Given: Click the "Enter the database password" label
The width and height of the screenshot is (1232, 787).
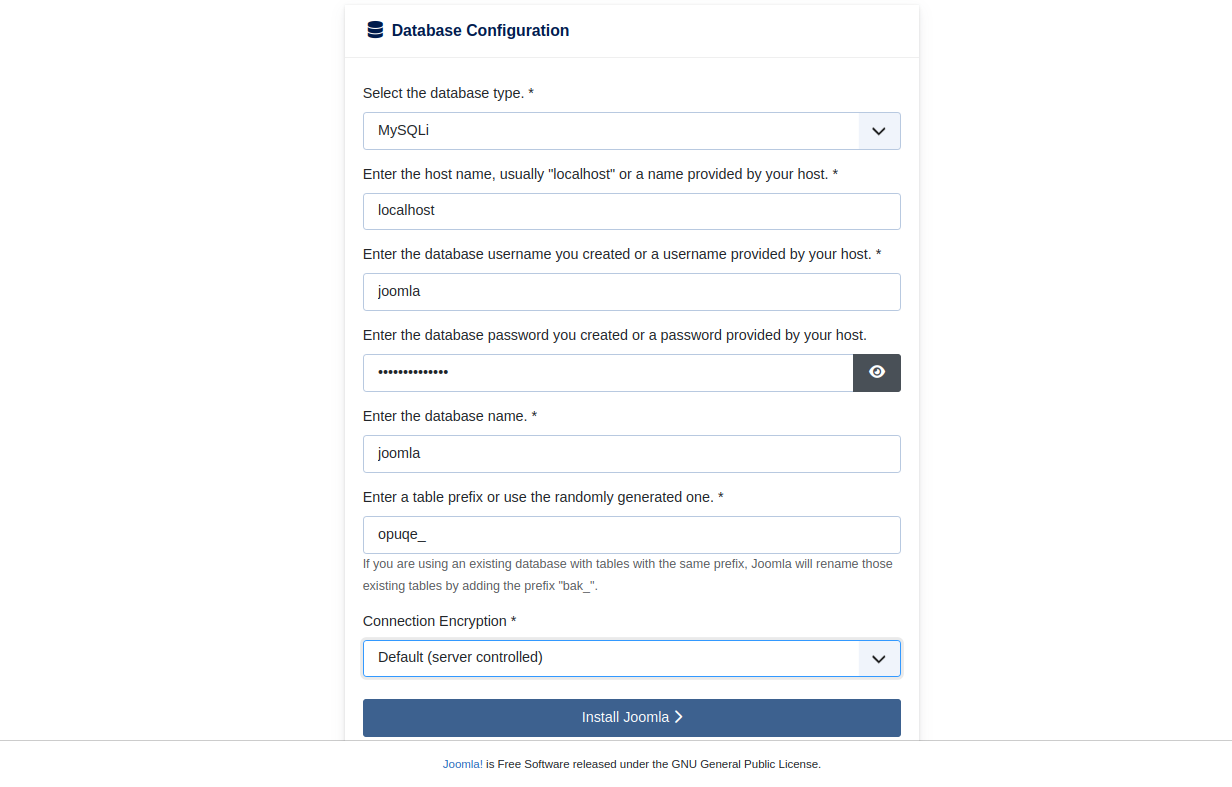Looking at the screenshot, I should (x=614, y=335).
